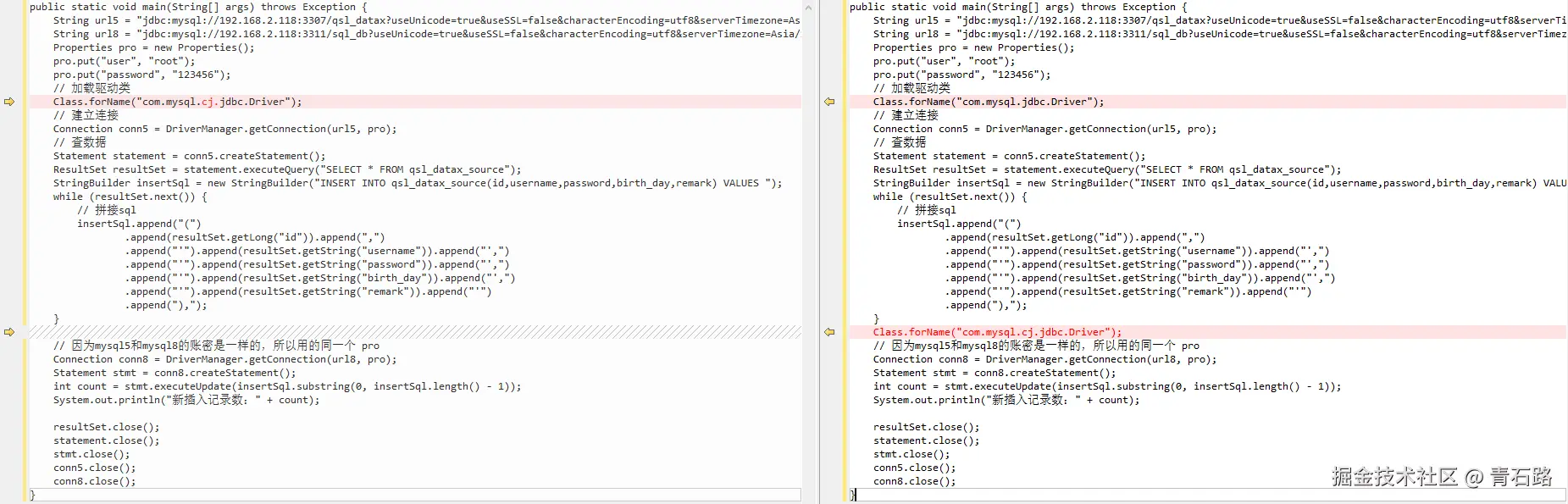
Task: Click left pane System.out.println 新插入记录数 line
Action: point(186,400)
